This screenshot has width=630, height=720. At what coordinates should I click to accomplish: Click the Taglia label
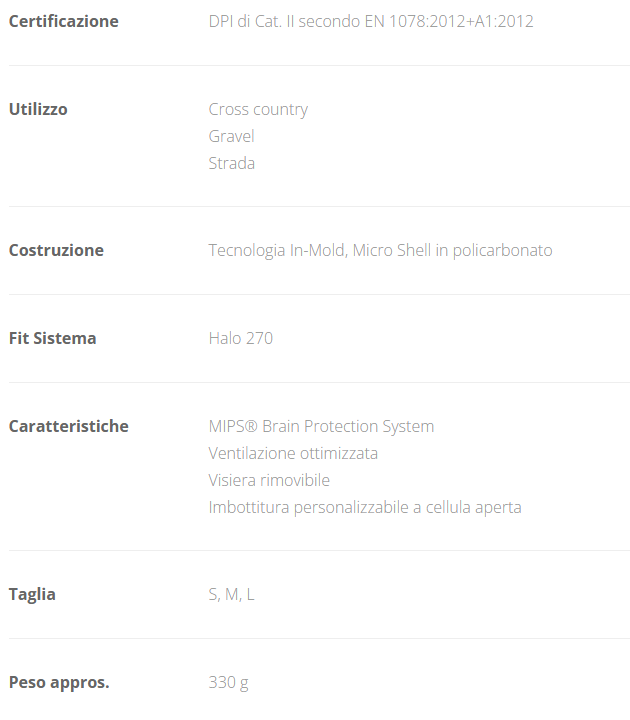32,594
